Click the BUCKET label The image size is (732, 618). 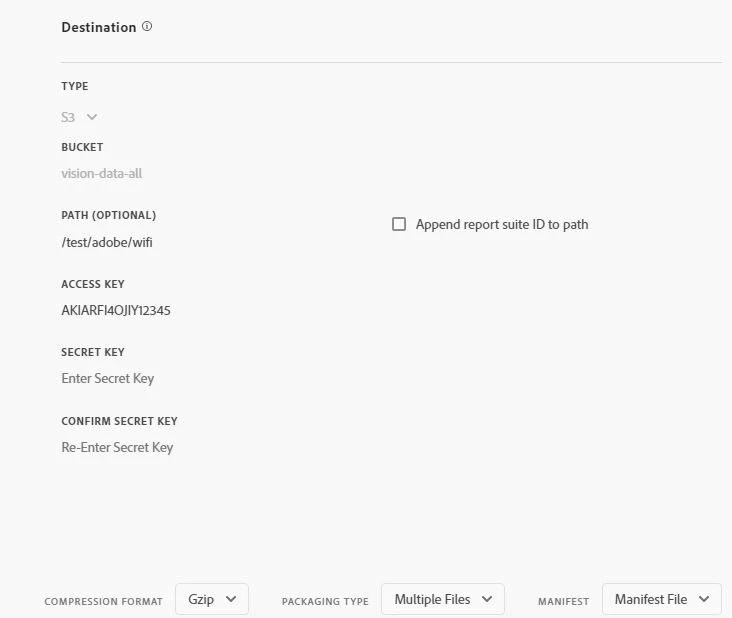click(82, 147)
